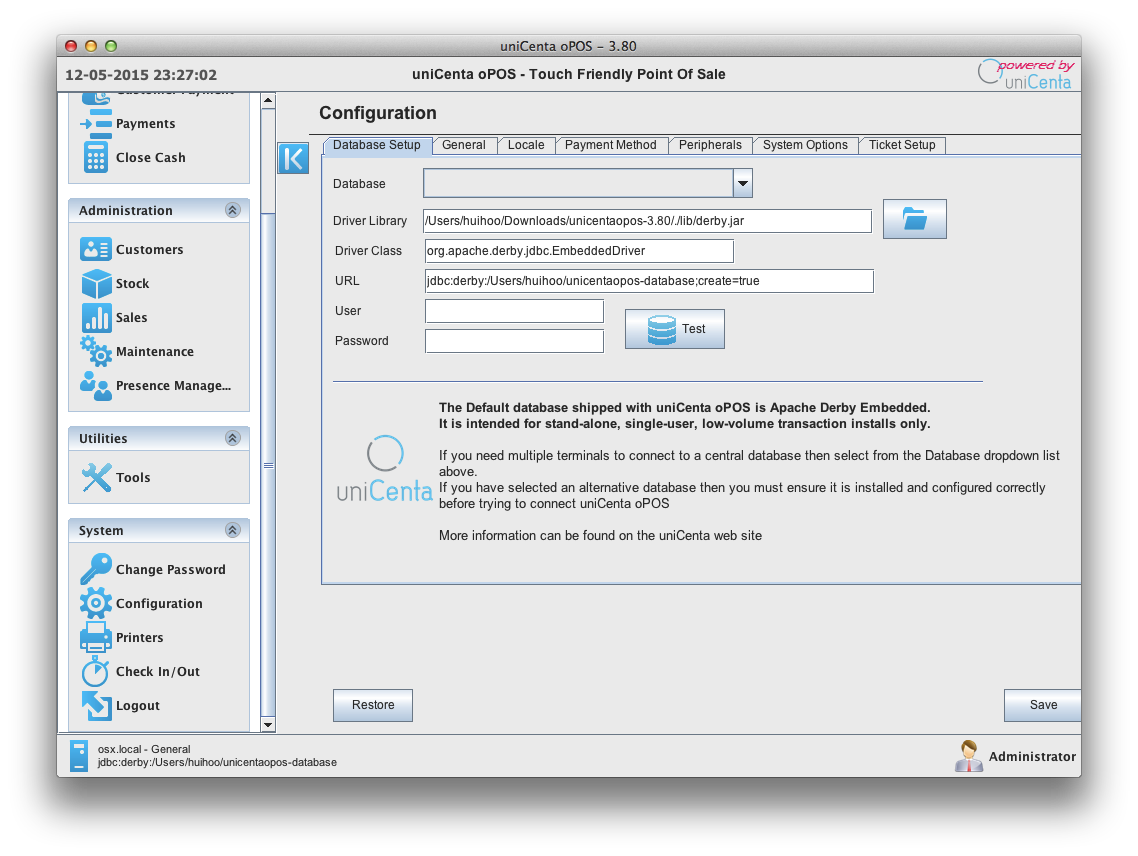Open Maintenance gears icon
Screen dimensions: 1138x856
pyautogui.click(x=96, y=352)
